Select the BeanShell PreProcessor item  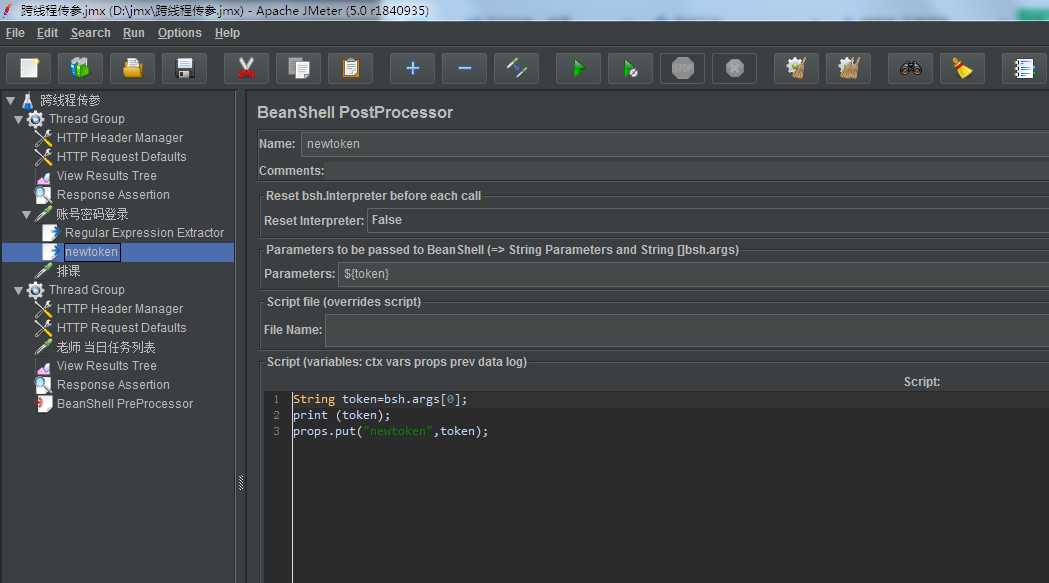[124, 404]
